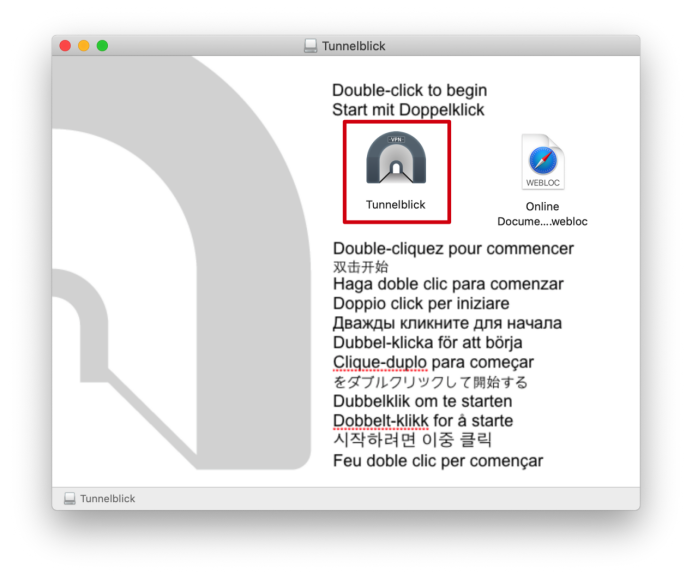Screen dimensions: 692x579
Task: Minimize the window using the yellow button
Action: pos(84,46)
